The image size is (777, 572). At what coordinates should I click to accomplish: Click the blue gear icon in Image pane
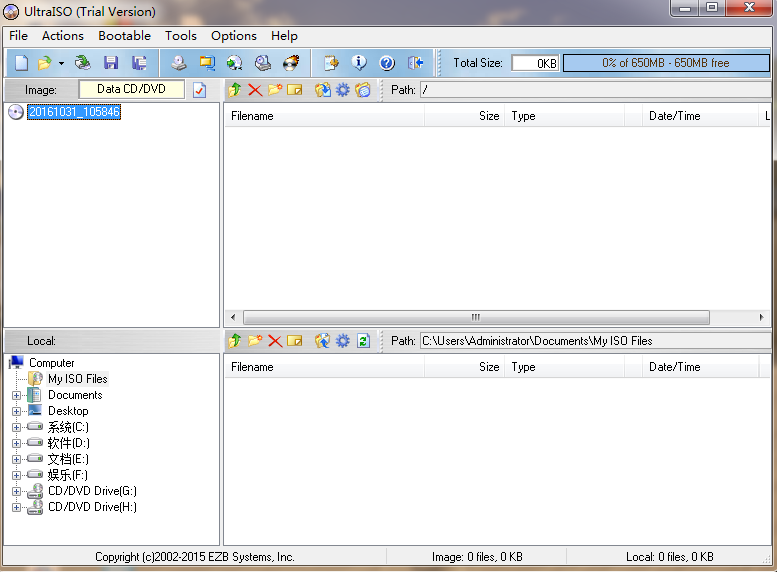point(342,90)
